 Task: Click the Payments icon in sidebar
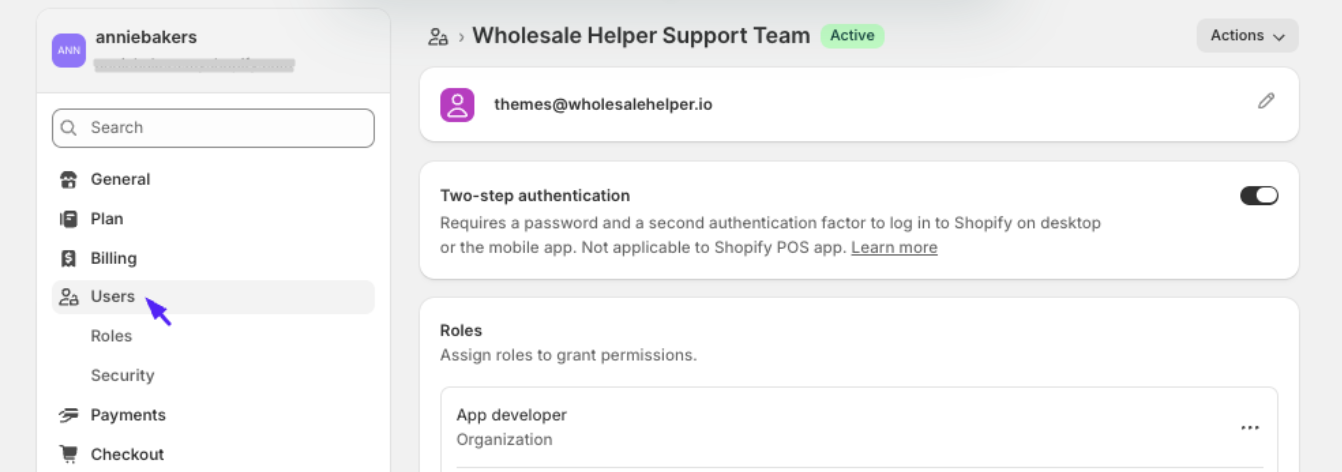68,415
